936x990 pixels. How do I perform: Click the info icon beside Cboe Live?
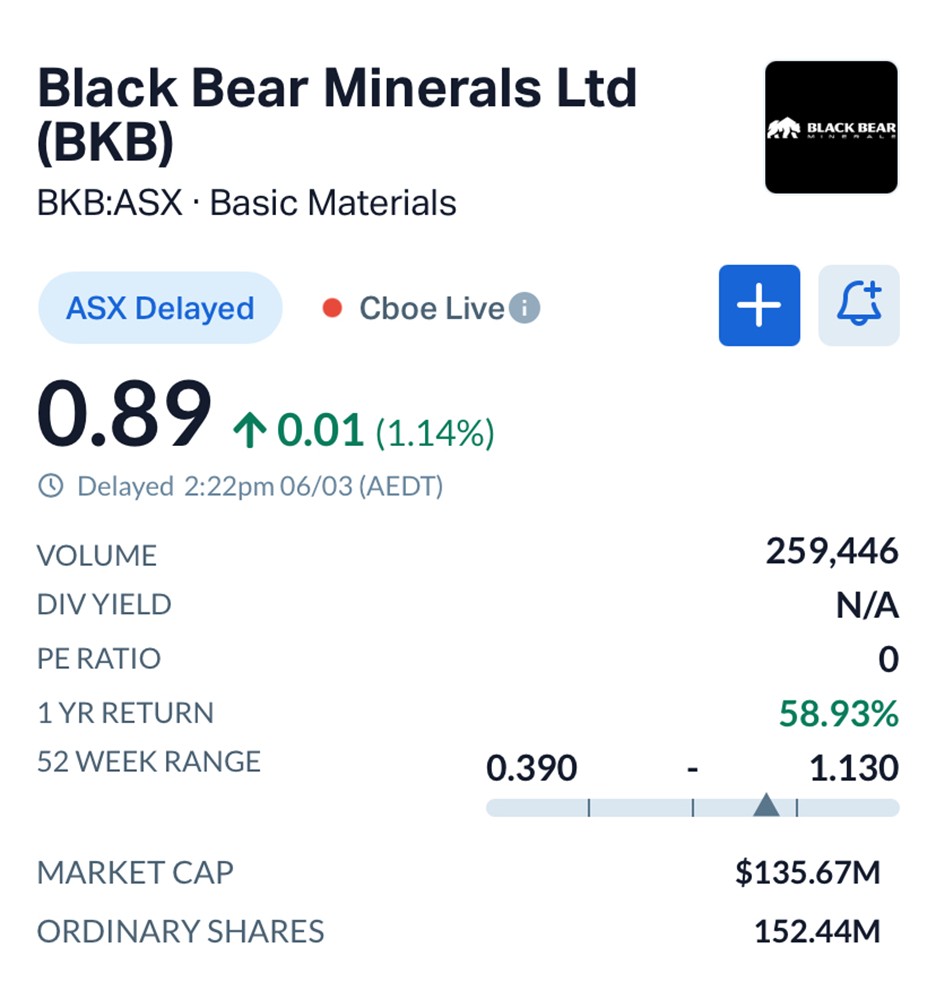(524, 308)
